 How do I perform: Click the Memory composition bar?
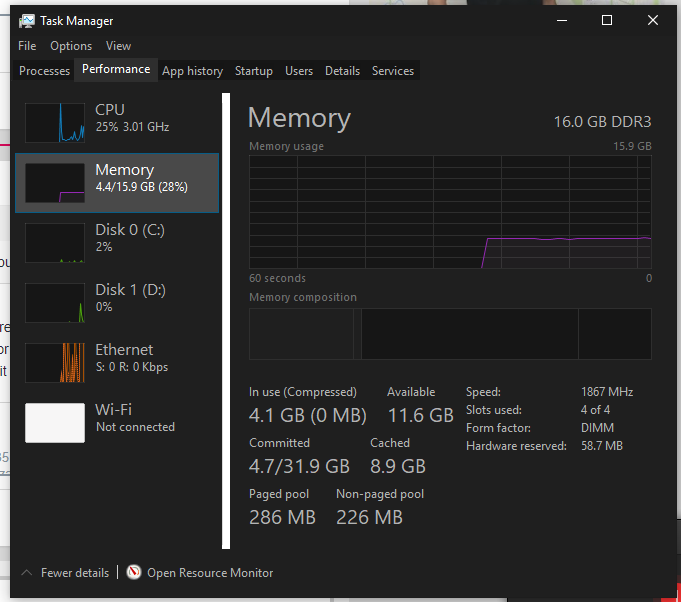[x=450, y=334]
